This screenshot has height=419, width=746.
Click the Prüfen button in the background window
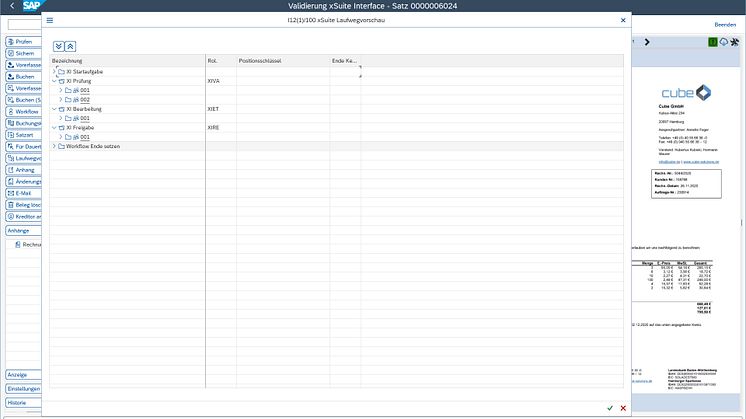click(23, 42)
